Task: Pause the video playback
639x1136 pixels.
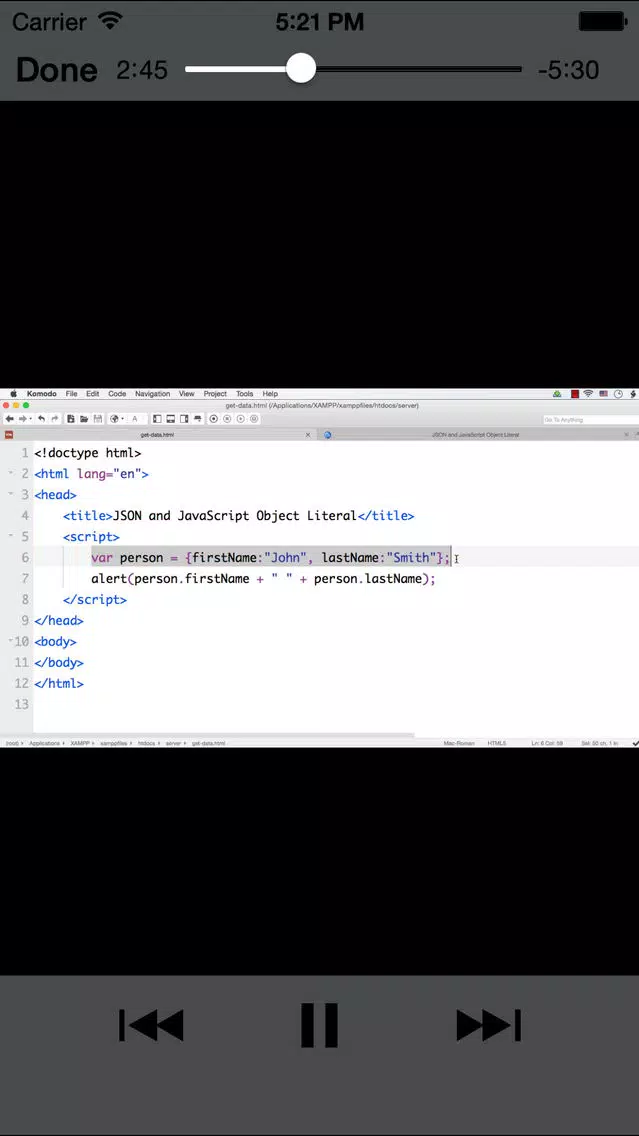Action: pos(320,1025)
